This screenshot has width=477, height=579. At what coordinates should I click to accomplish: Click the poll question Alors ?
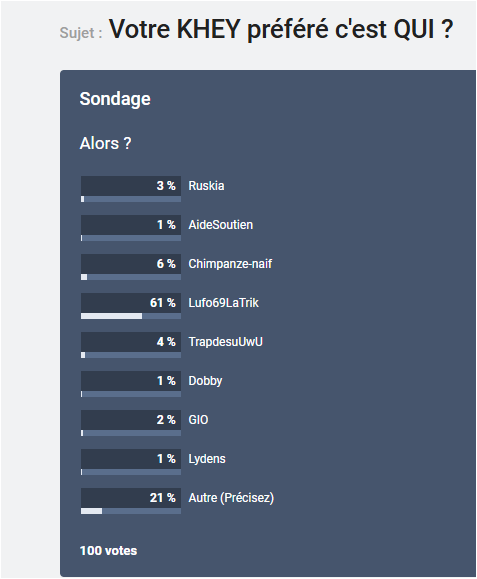[105, 143]
